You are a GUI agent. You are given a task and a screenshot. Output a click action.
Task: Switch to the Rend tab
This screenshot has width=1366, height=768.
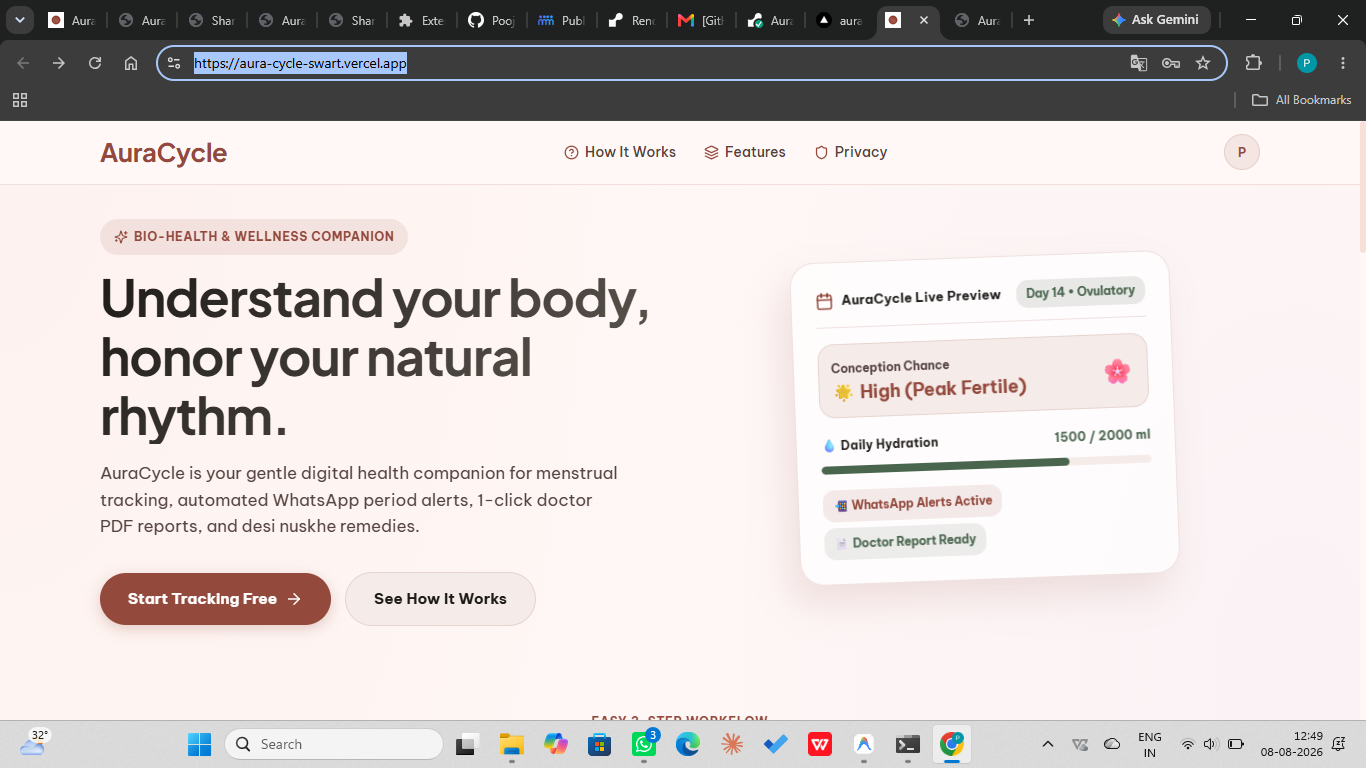point(631,20)
